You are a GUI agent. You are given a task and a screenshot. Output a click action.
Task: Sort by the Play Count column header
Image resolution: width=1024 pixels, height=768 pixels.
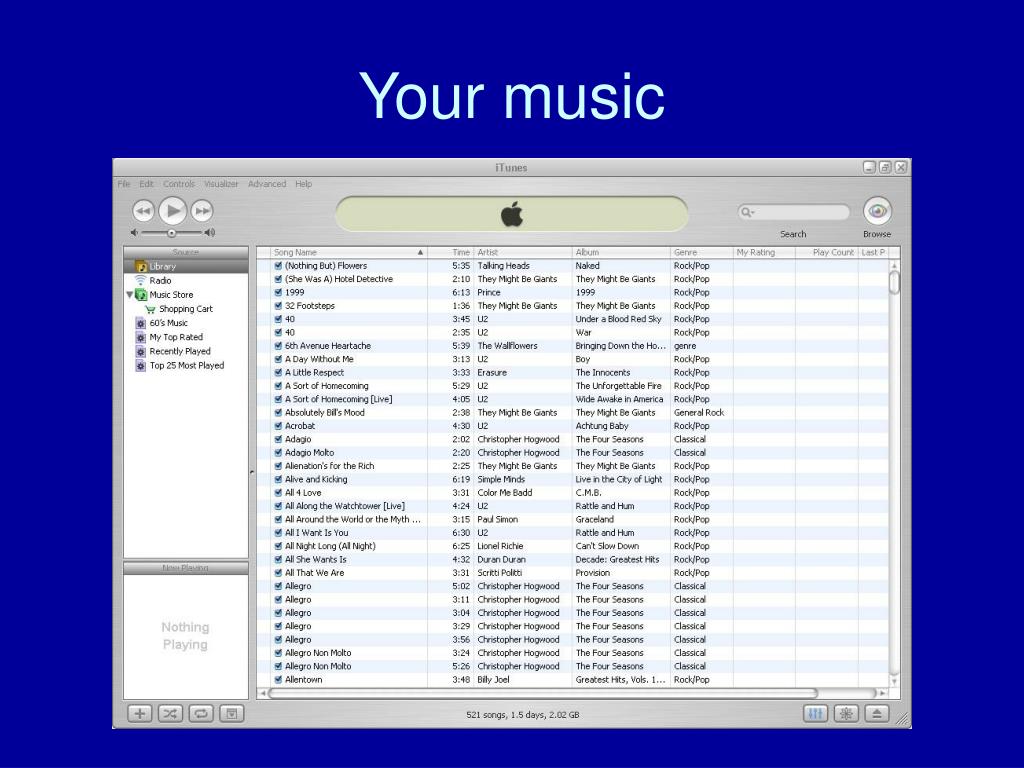pyautogui.click(x=827, y=252)
